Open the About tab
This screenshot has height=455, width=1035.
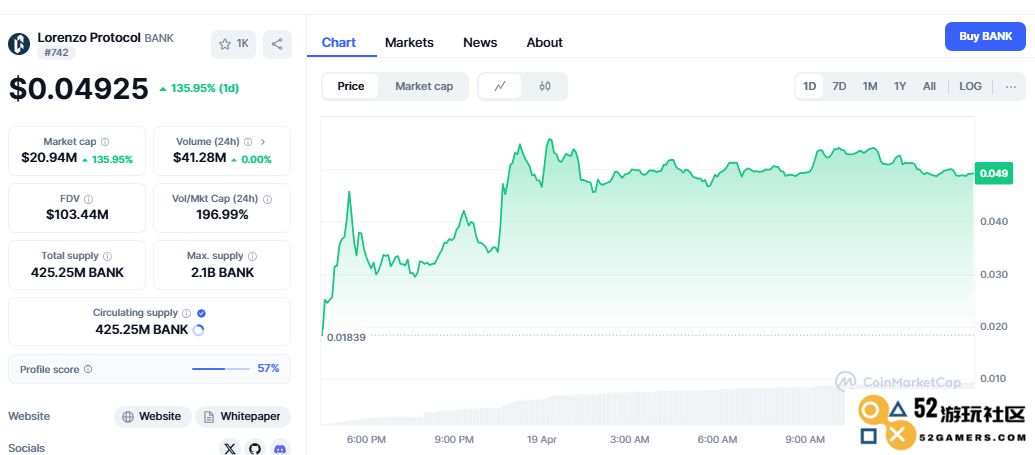(x=545, y=43)
